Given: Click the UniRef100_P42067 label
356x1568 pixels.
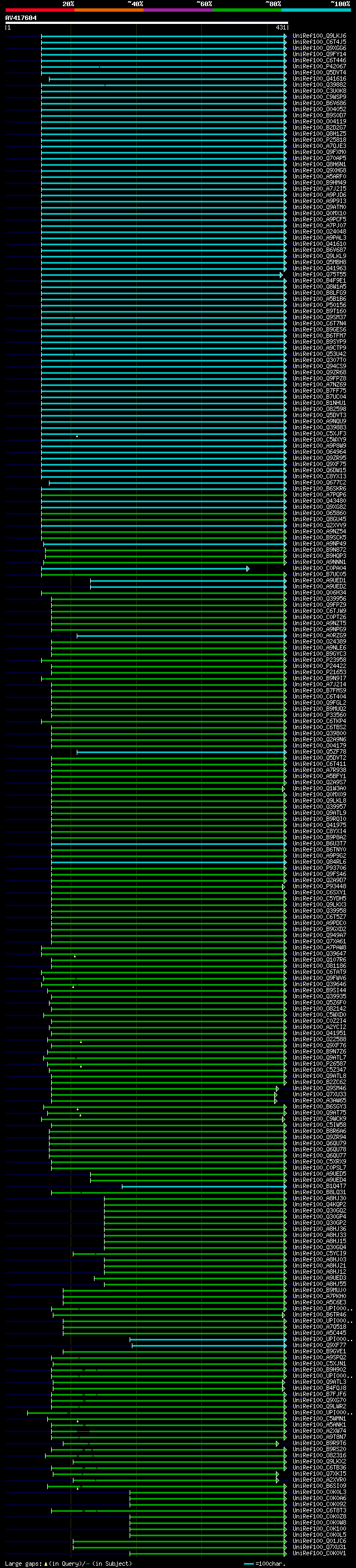Looking at the screenshot, I should tap(319, 66).
